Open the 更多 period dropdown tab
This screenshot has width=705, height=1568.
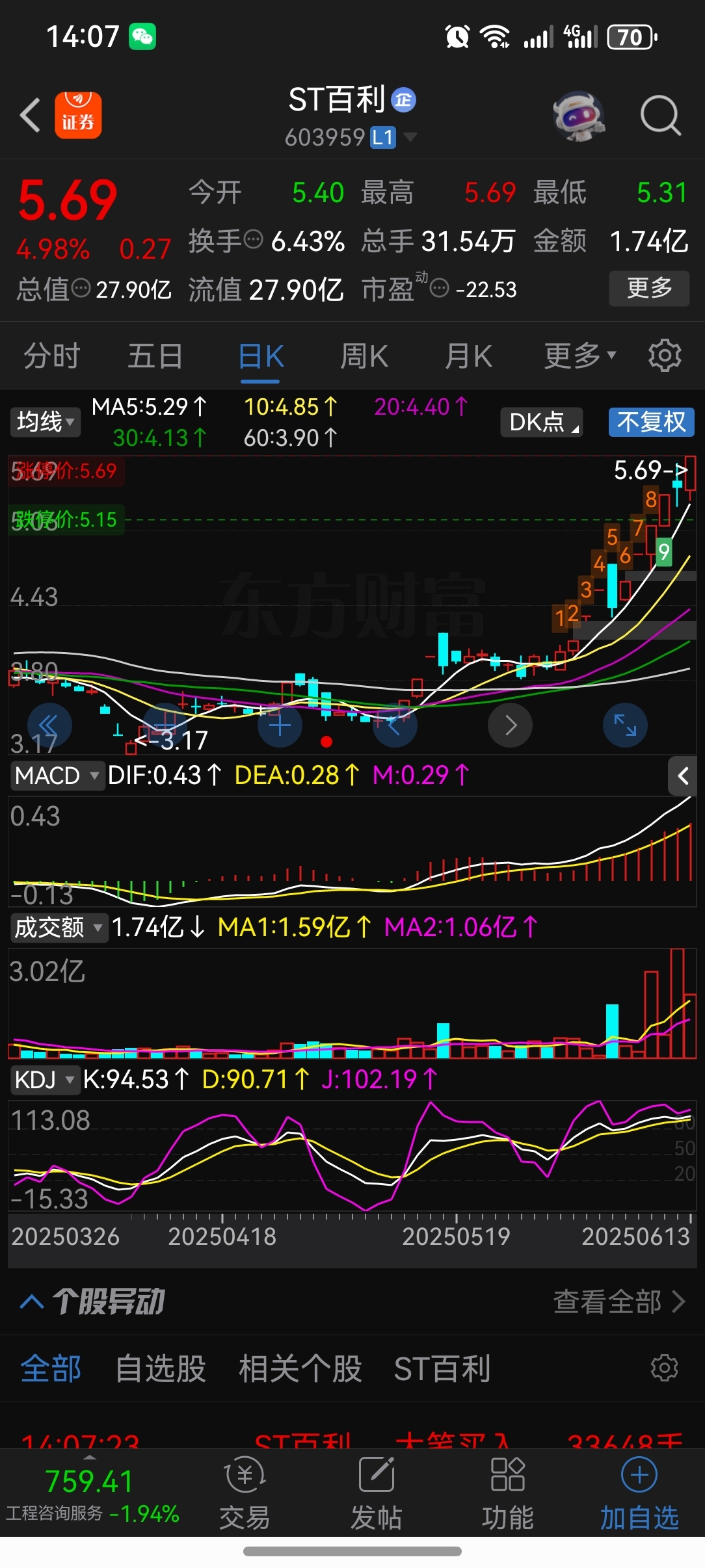point(580,356)
